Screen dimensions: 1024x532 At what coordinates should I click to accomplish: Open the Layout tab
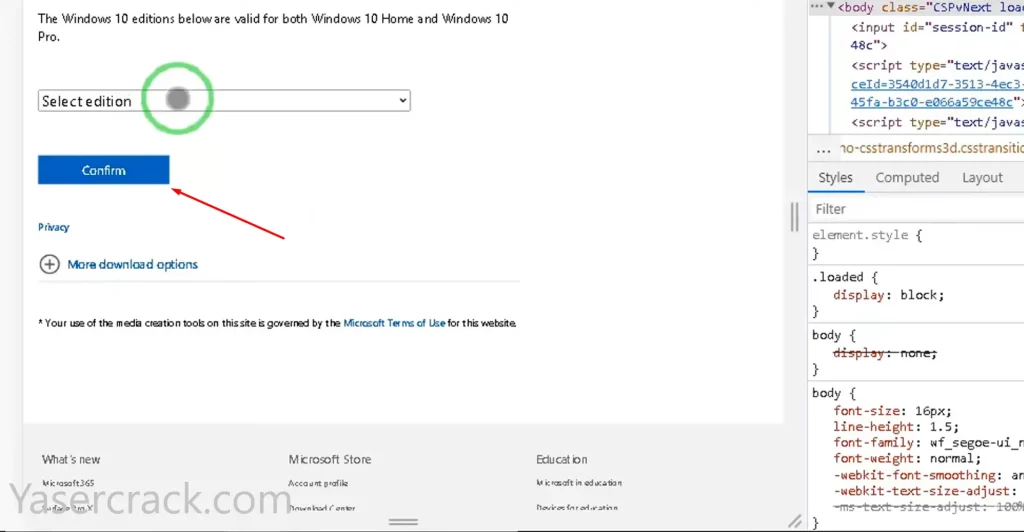(x=982, y=178)
